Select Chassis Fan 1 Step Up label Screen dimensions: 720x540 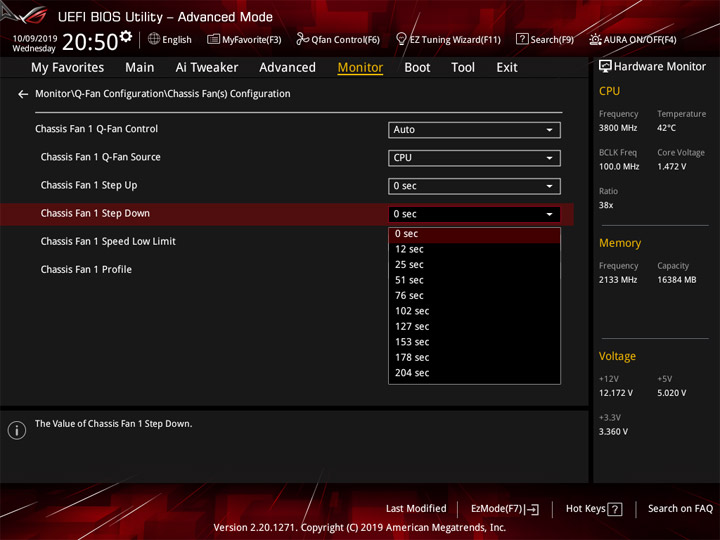89,186
